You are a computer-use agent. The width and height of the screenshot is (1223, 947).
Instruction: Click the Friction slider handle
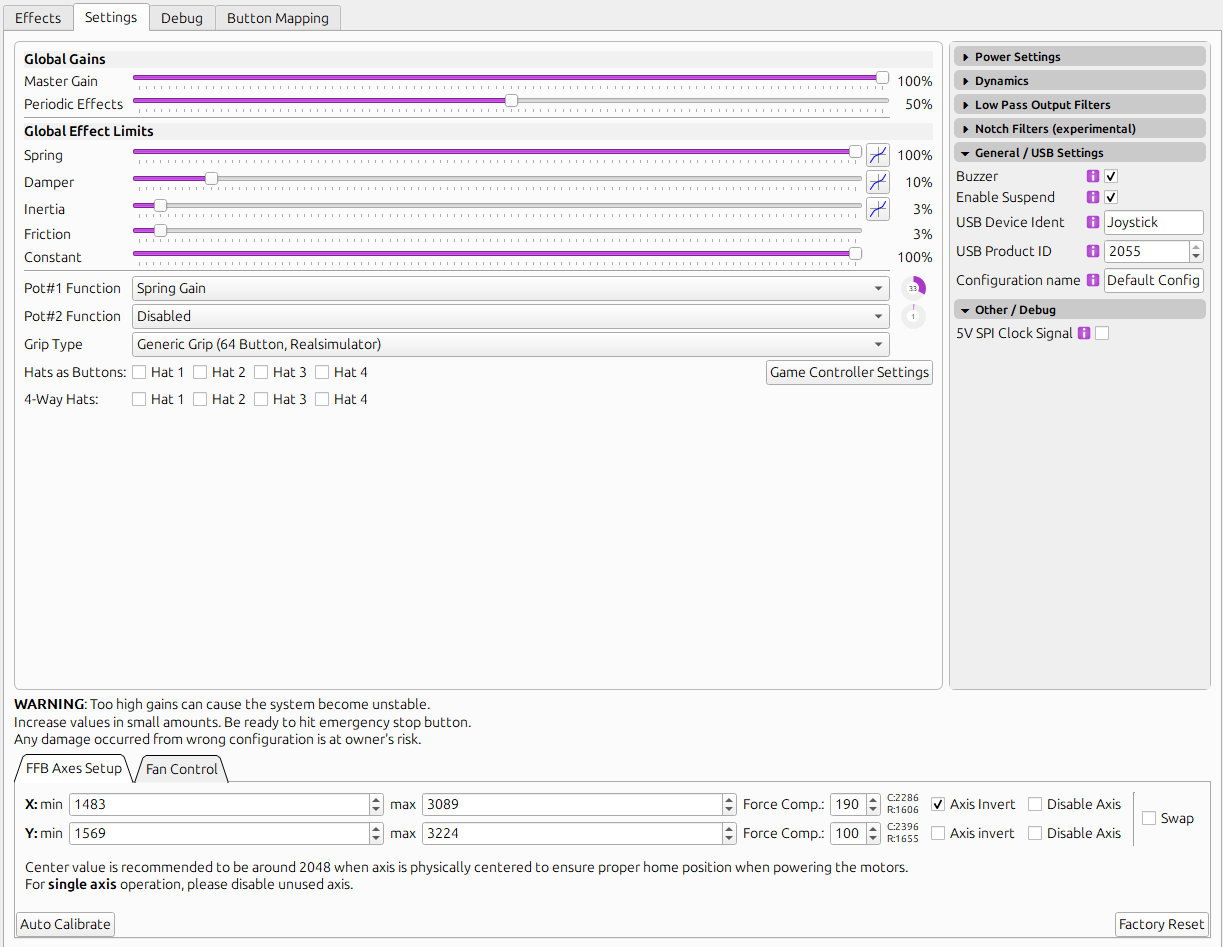(160, 230)
